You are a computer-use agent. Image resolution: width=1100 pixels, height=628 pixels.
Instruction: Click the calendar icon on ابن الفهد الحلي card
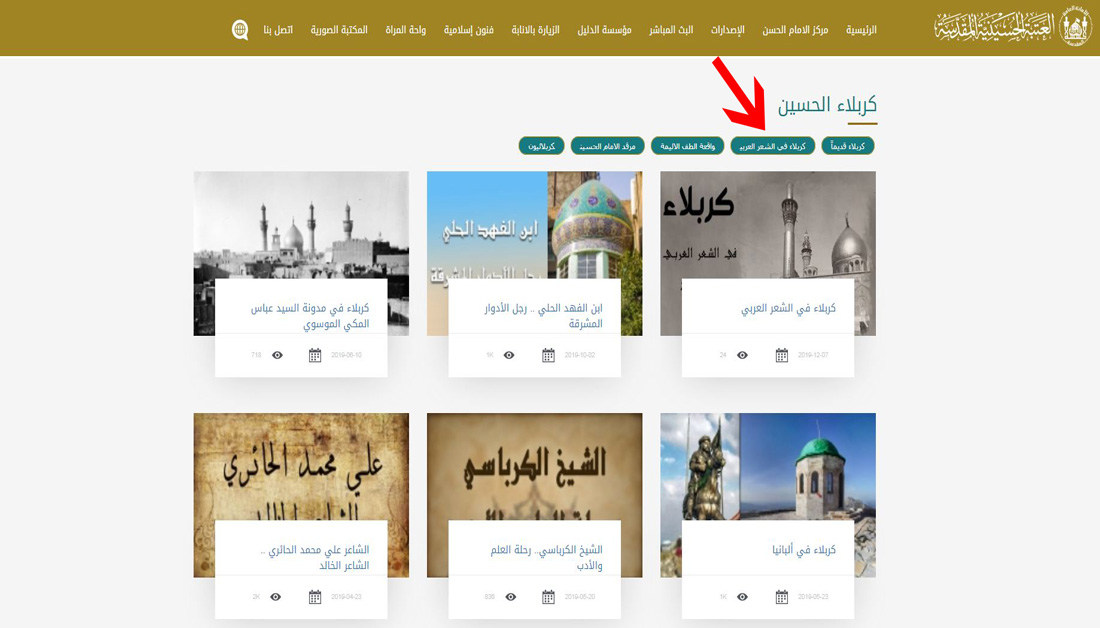[548, 355]
